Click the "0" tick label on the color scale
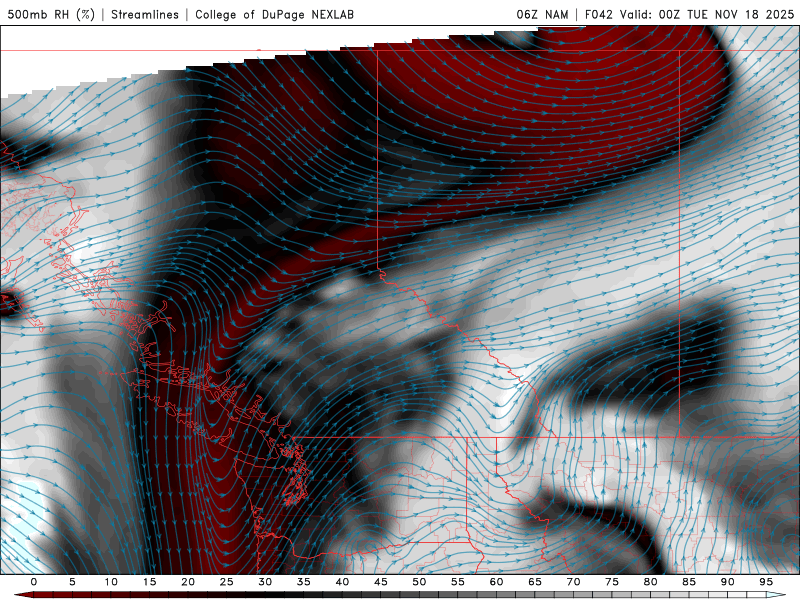 tap(34, 582)
